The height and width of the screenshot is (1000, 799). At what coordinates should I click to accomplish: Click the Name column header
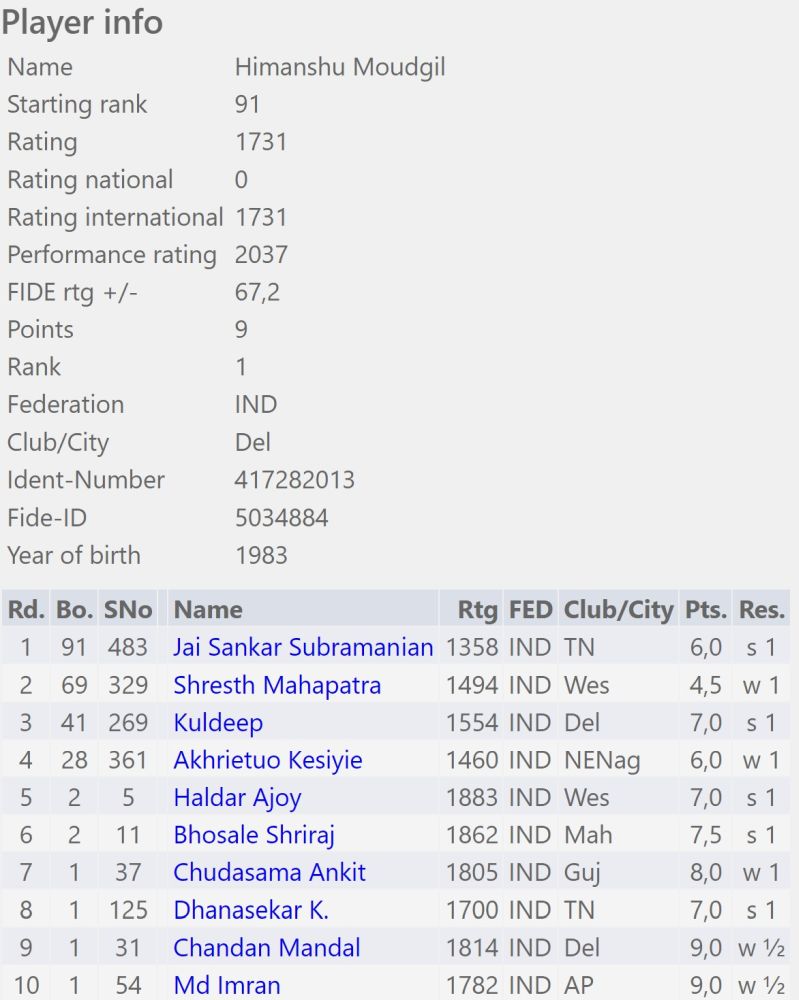208,609
